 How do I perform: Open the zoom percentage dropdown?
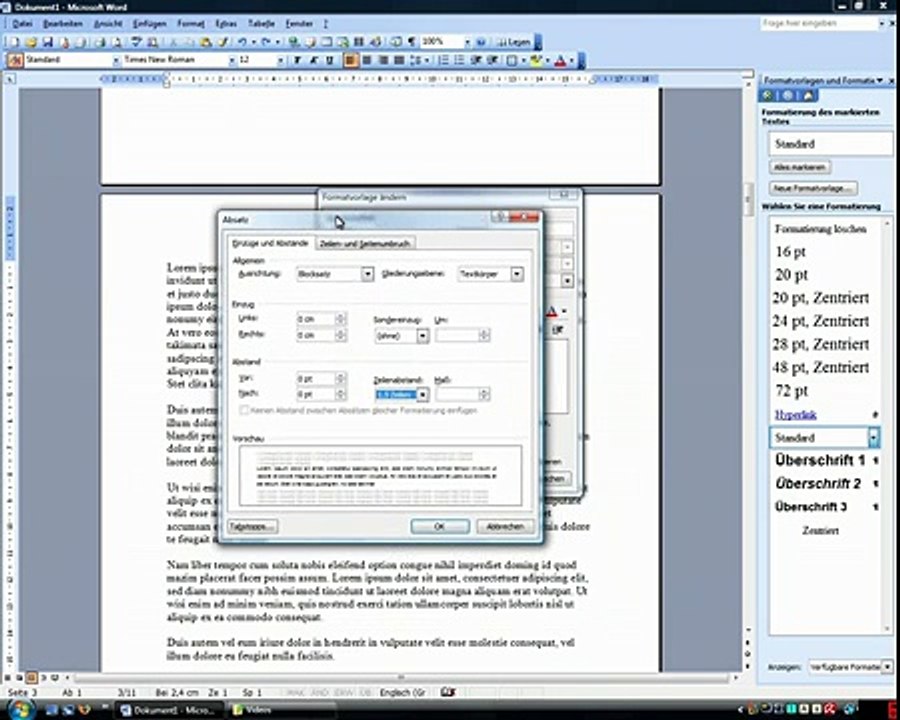coord(467,42)
